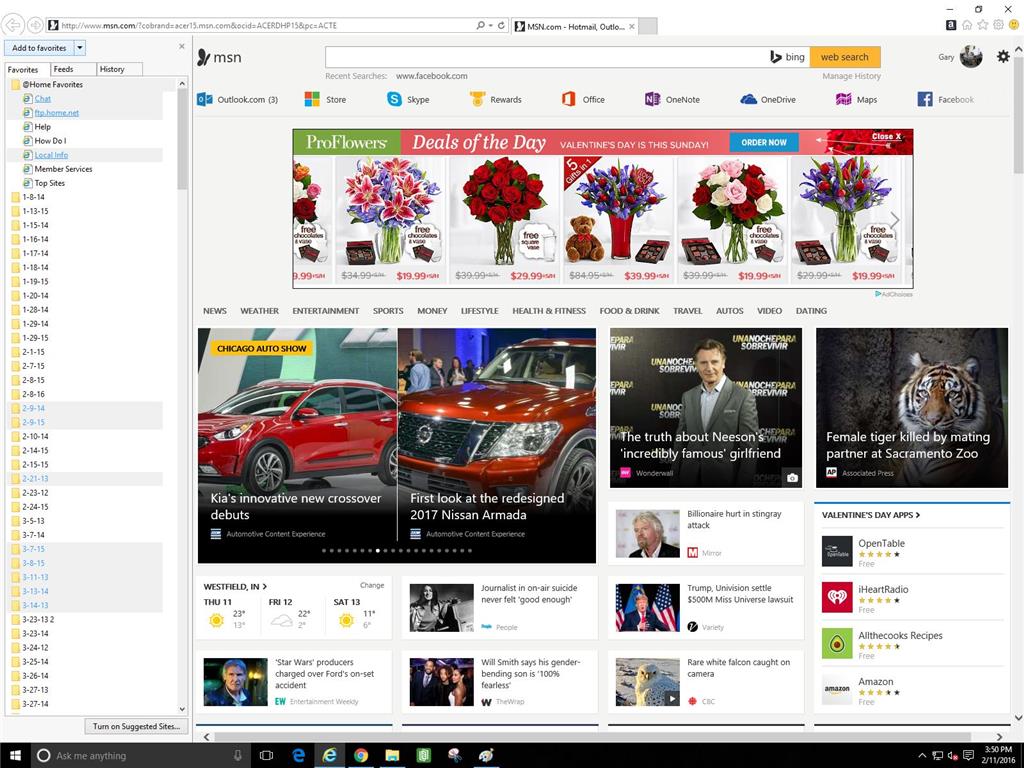Click Turn on Suggested Sites button
This screenshot has height=768, width=1024.
(136, 726)
